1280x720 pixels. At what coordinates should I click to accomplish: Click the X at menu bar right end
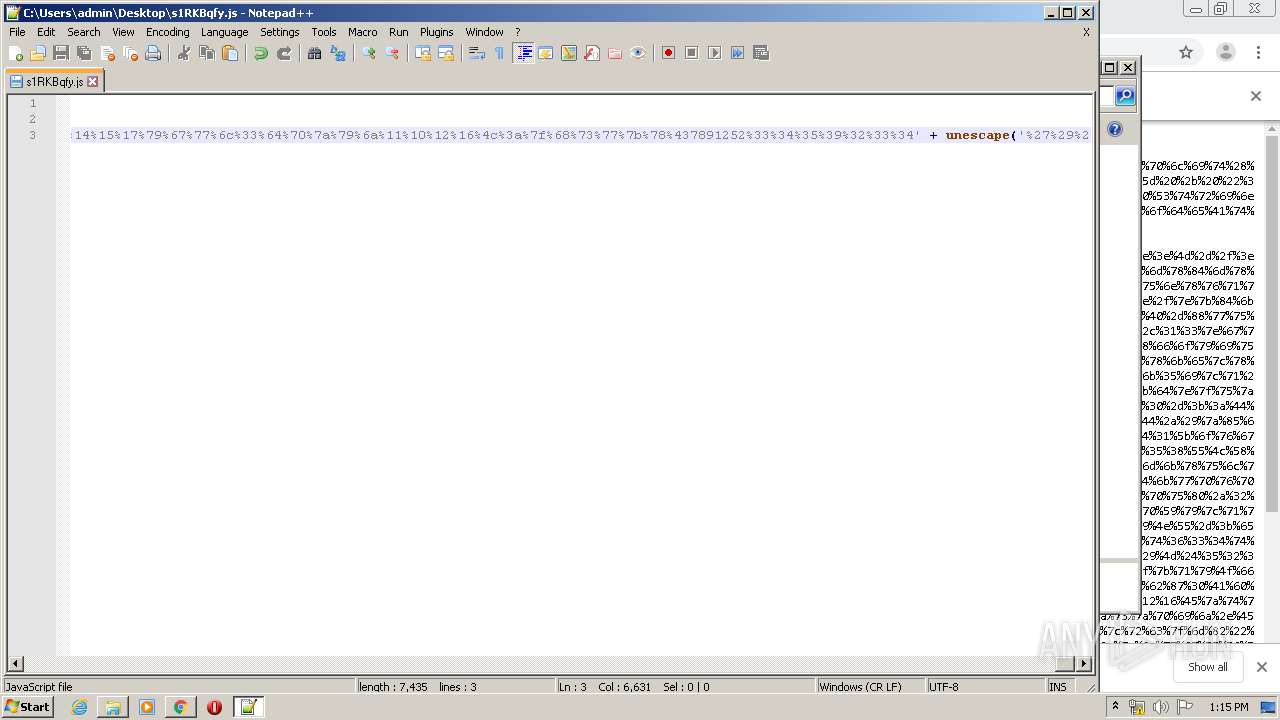(1086, 32)
